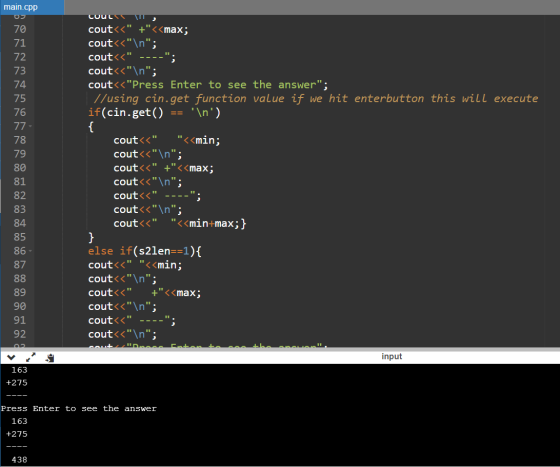Click 'cout<<" ----";' on line 72
560x467 pixels.
point(132,57)
